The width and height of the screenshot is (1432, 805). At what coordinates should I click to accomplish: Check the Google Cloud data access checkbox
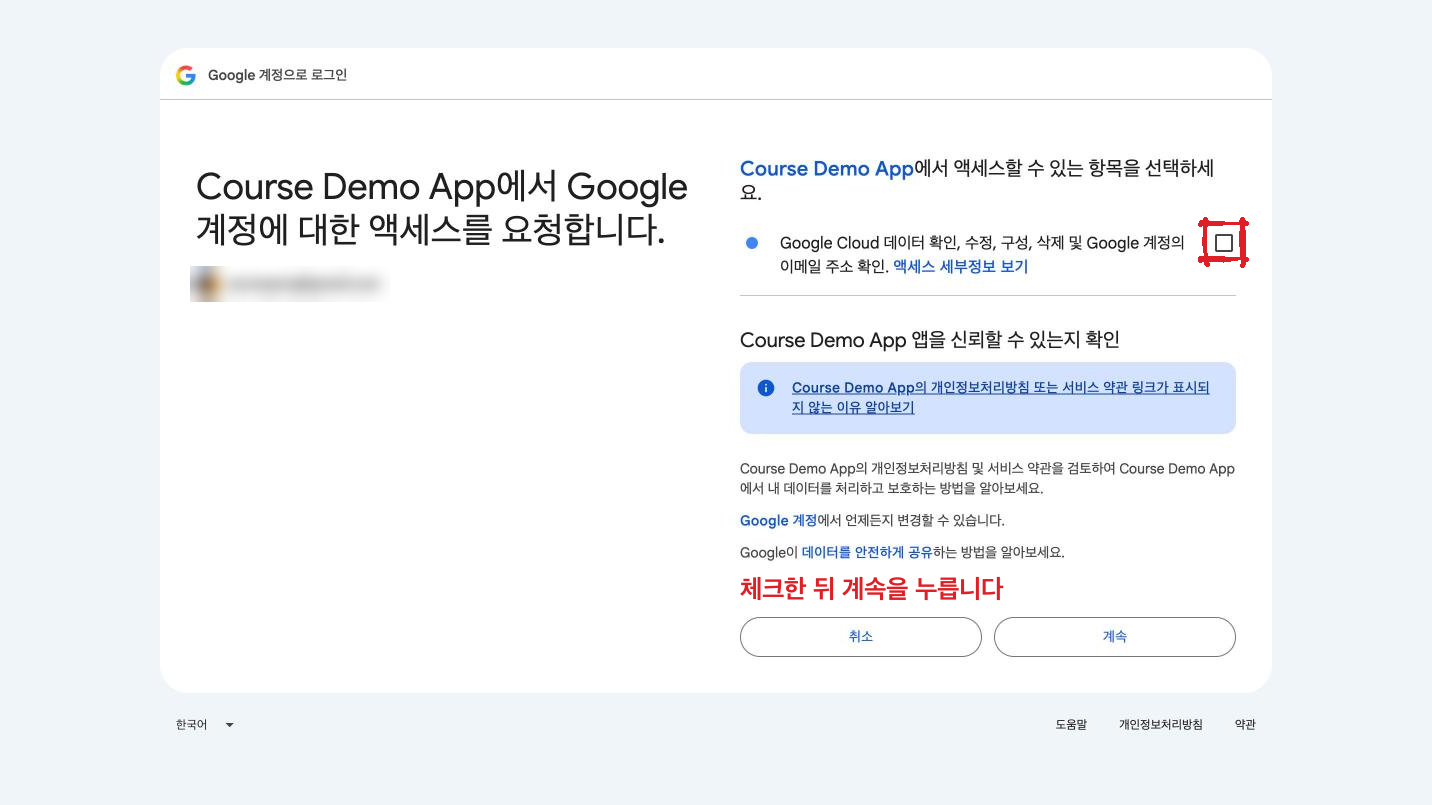pos(1223,243)
